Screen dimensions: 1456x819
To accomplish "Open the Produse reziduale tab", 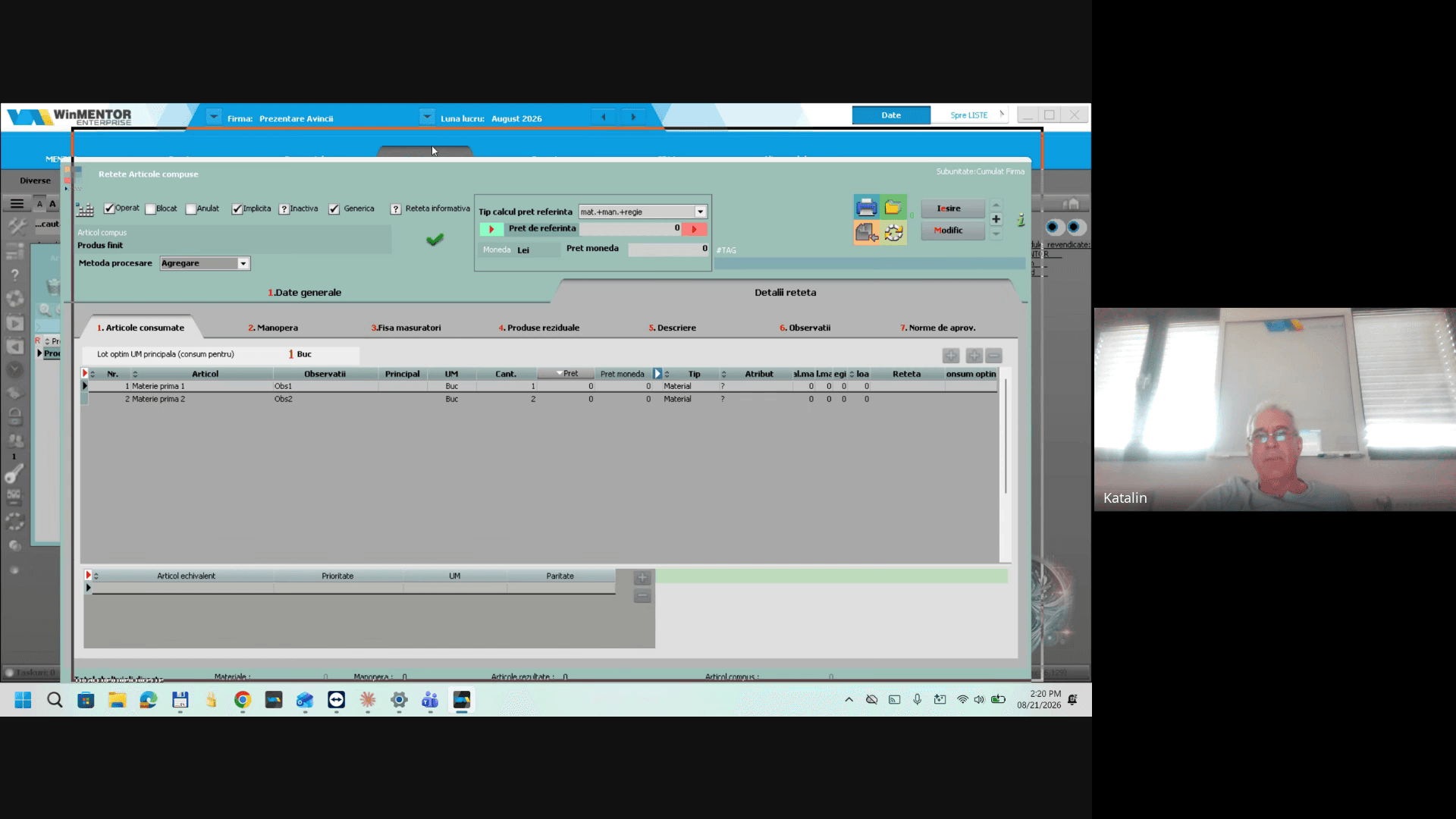I will coord(539,328).
